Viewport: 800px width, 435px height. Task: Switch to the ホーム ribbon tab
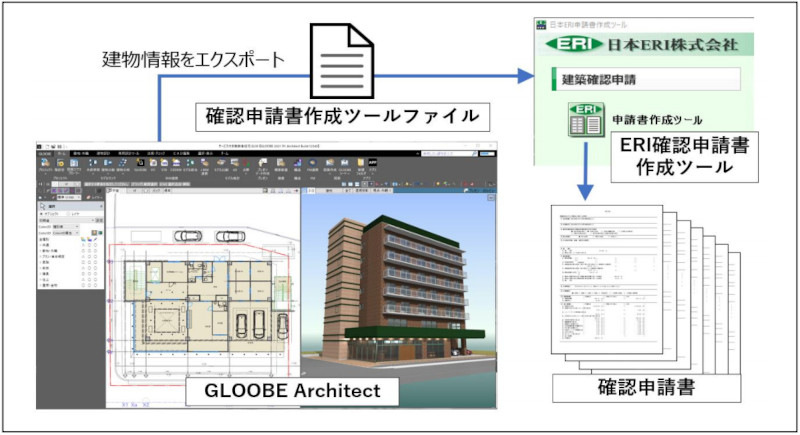[62, 153]
